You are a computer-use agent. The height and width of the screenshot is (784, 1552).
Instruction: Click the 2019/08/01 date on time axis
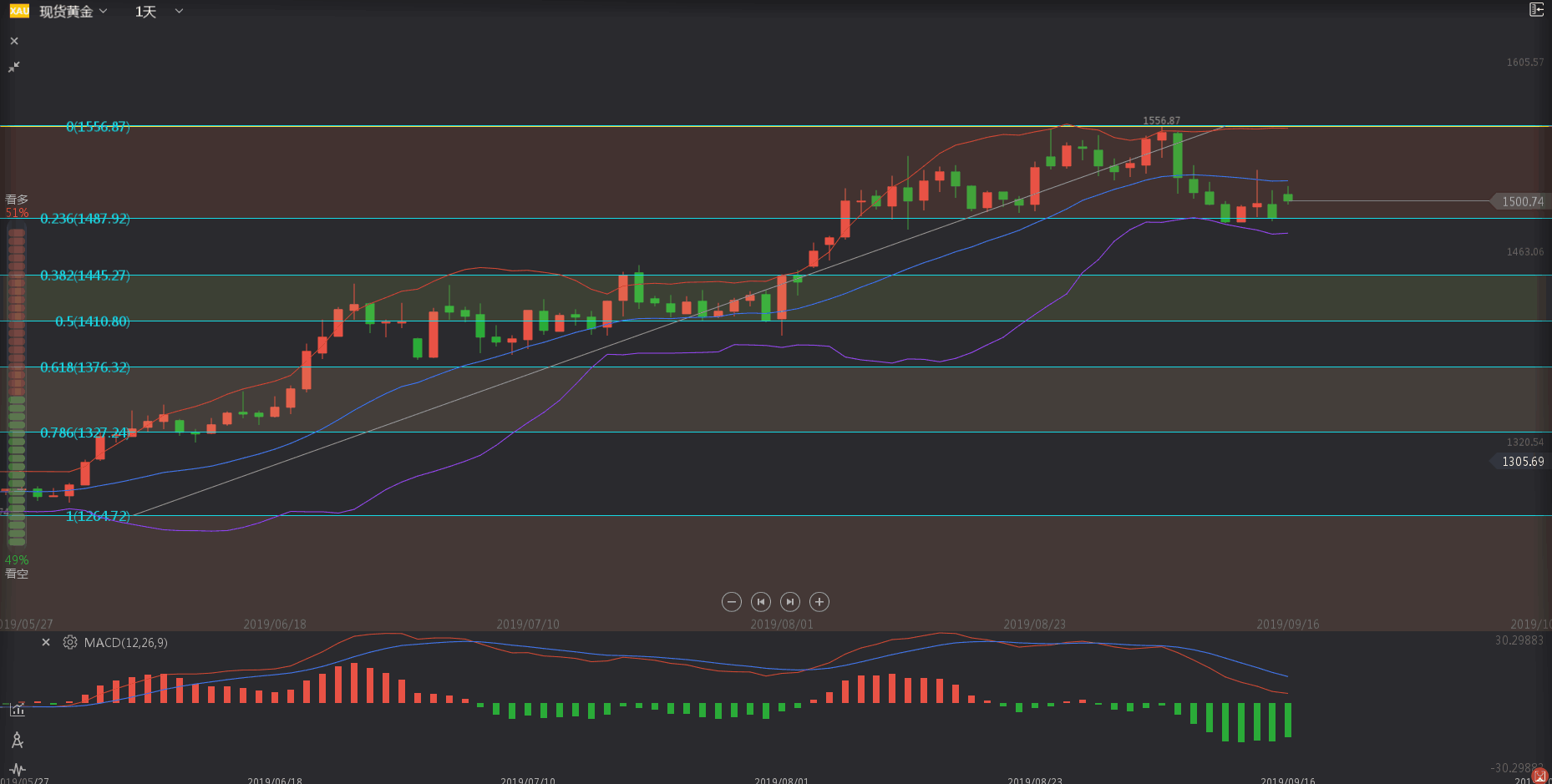[781, 625]
